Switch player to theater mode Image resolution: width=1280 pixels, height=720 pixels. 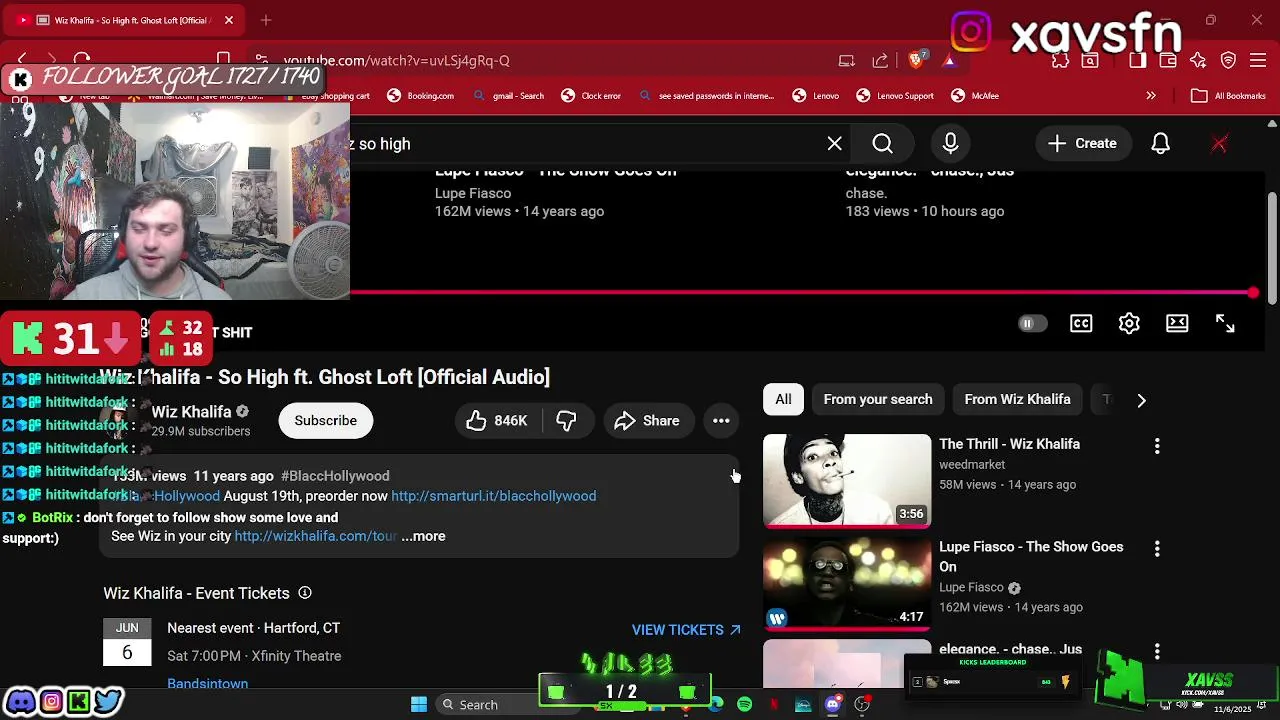tap(1177, 323)
